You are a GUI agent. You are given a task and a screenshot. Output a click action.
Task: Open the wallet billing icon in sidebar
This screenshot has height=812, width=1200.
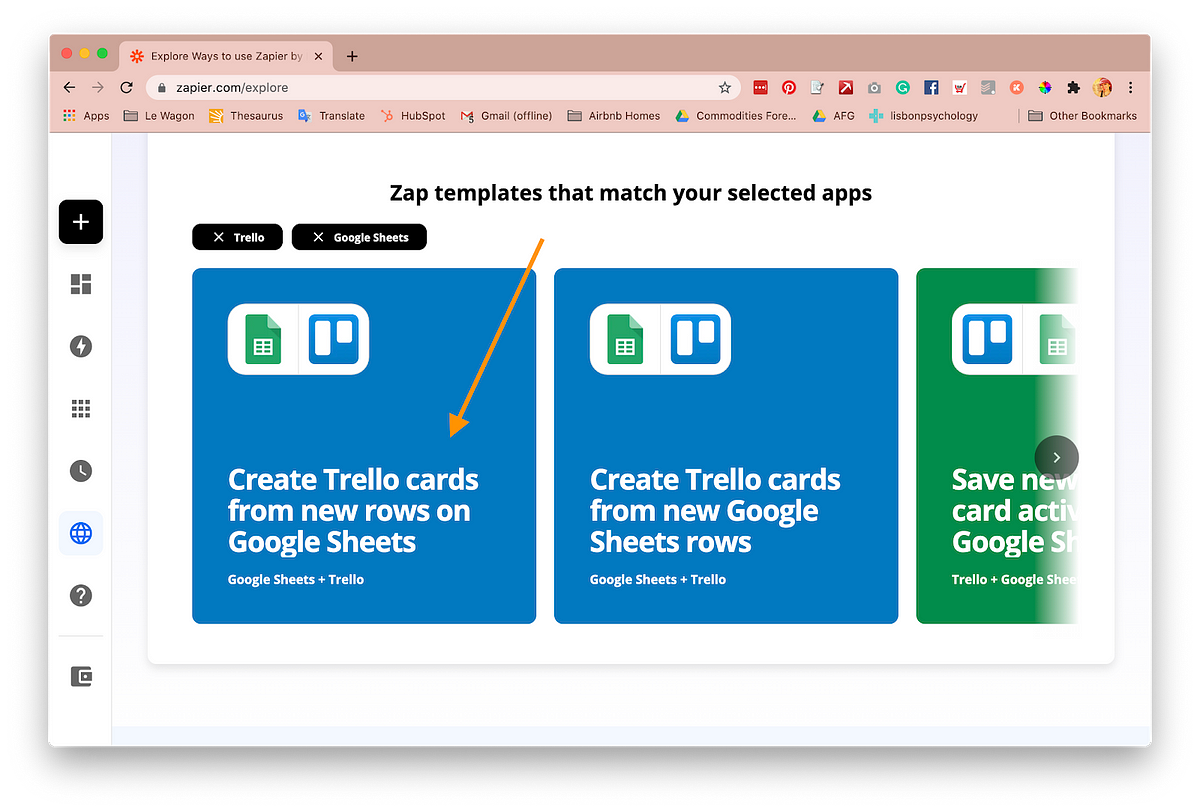pos(81,677)
